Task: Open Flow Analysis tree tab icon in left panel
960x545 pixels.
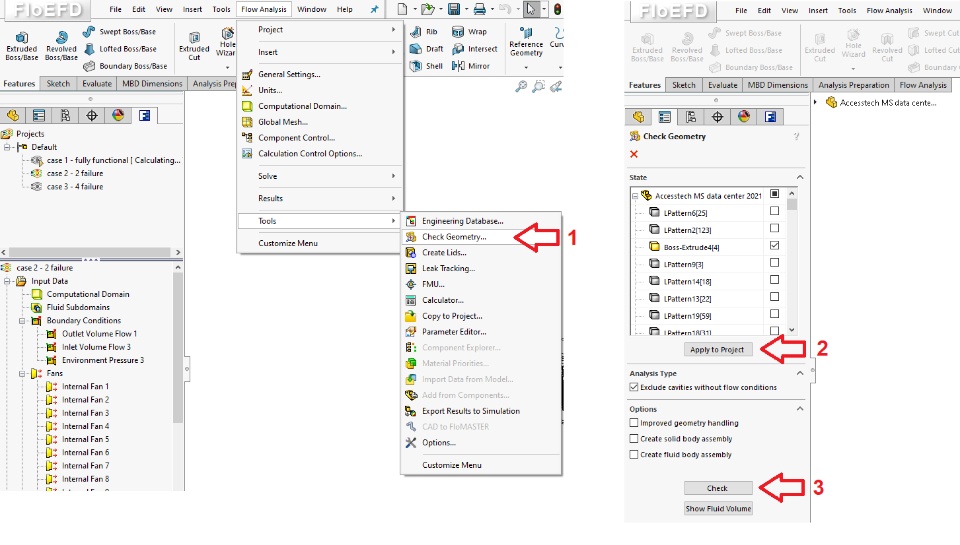Action: coord(144,115)
